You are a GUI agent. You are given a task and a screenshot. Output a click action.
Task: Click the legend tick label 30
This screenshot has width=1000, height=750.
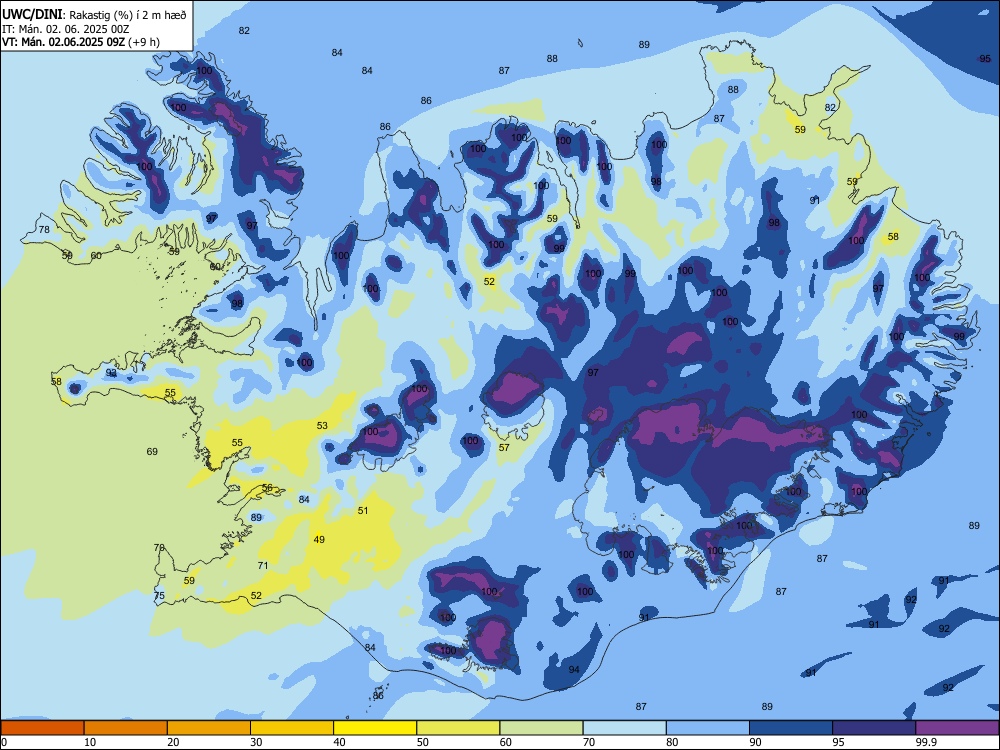[x=256, y=742]
